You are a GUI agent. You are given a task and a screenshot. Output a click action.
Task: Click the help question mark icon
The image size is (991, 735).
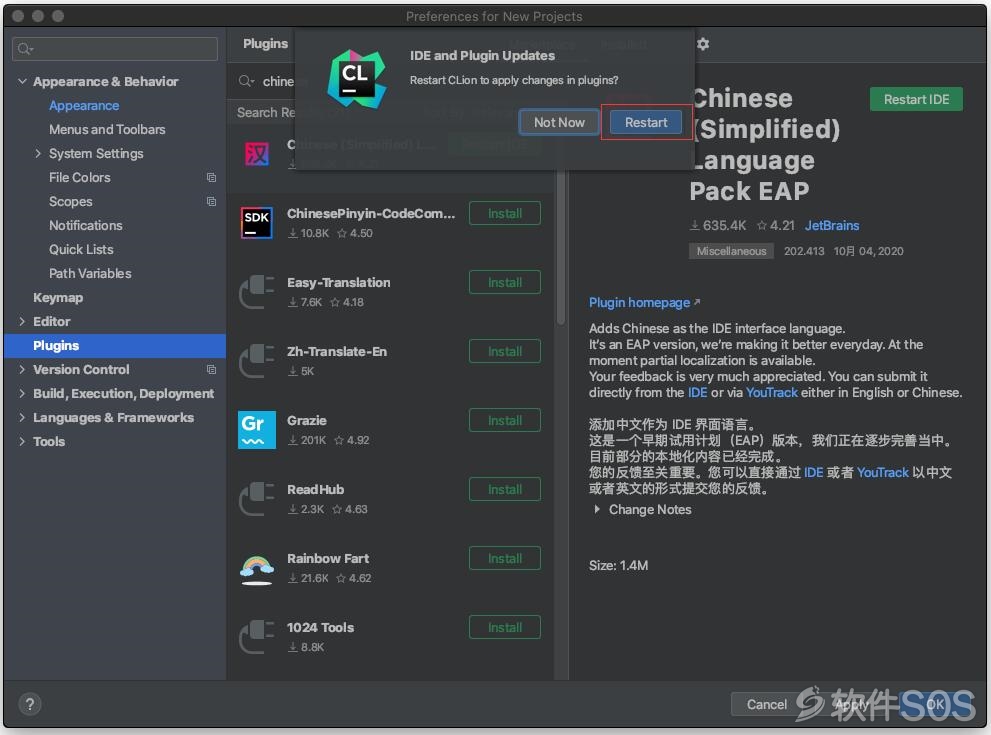click(x=30, y=703)
